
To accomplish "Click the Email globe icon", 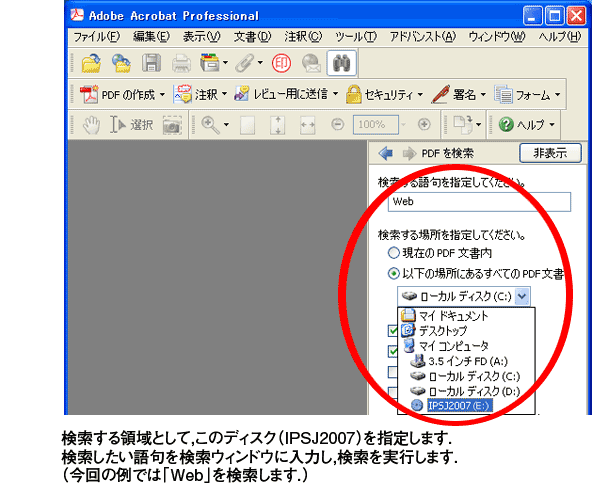I will [x=311, y=63].
